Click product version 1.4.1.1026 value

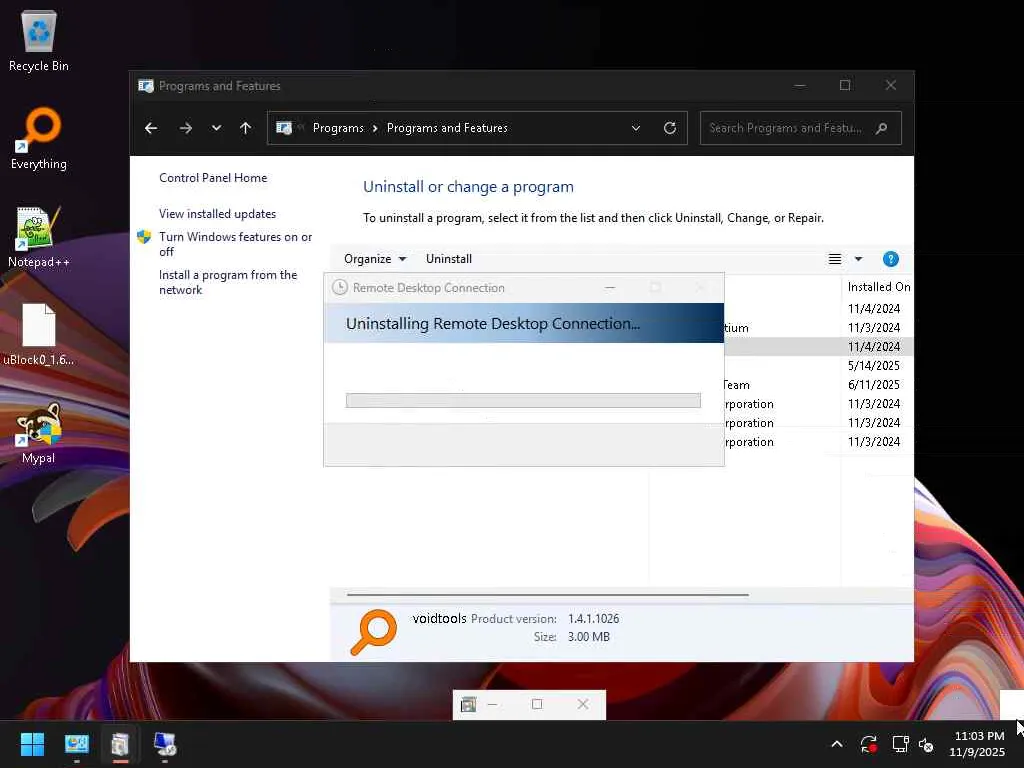pos(593,618)
